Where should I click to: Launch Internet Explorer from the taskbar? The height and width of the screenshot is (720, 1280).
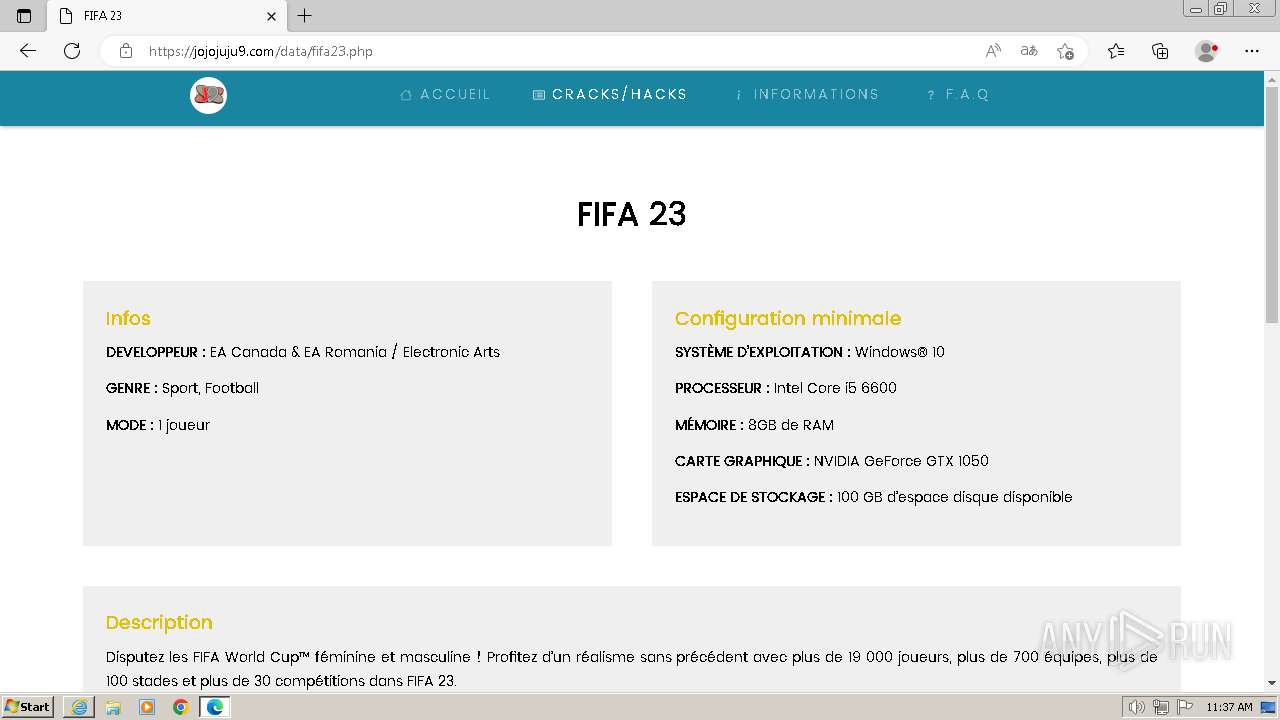click(x=79, y=707)
